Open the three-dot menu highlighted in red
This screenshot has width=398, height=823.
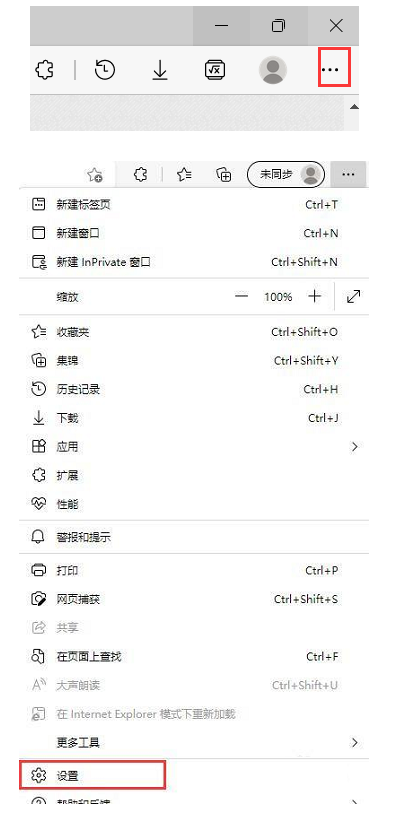tap(334, 70)
